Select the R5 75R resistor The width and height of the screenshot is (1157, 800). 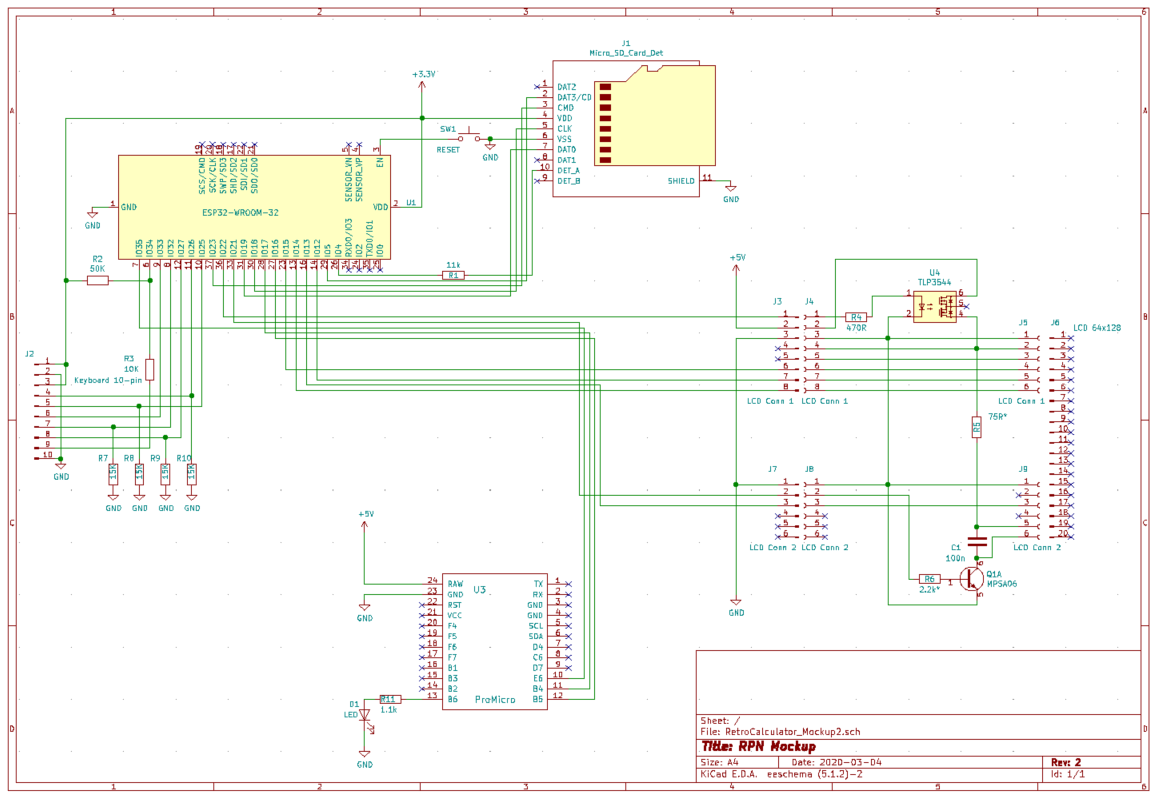coord(977,427)
